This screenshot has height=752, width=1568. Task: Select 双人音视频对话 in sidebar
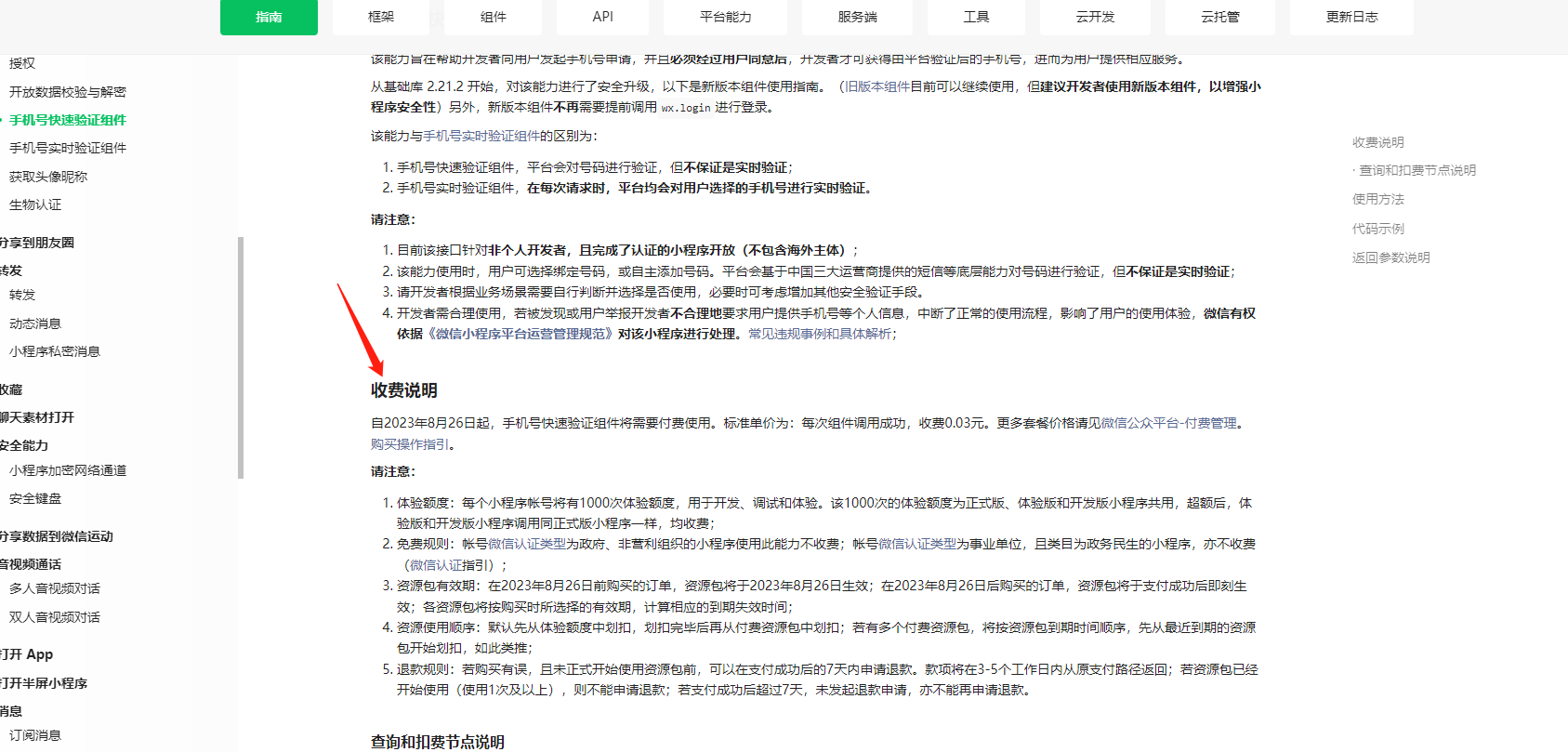(x=55, y=617)
